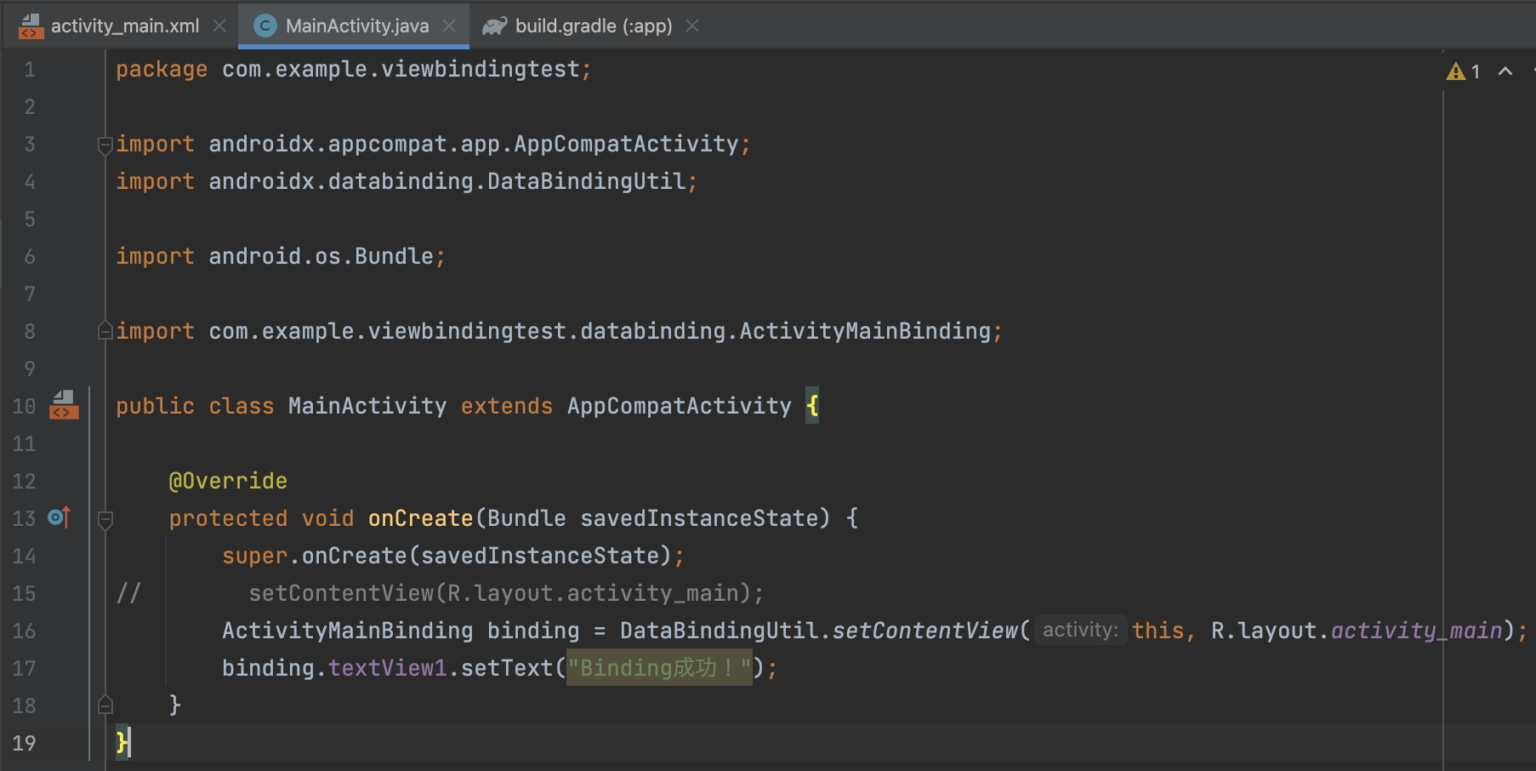This screenshot has width=1536, height=771.
Task: Click the warning indicator showing 1 problem
Action: (1463, 71)
